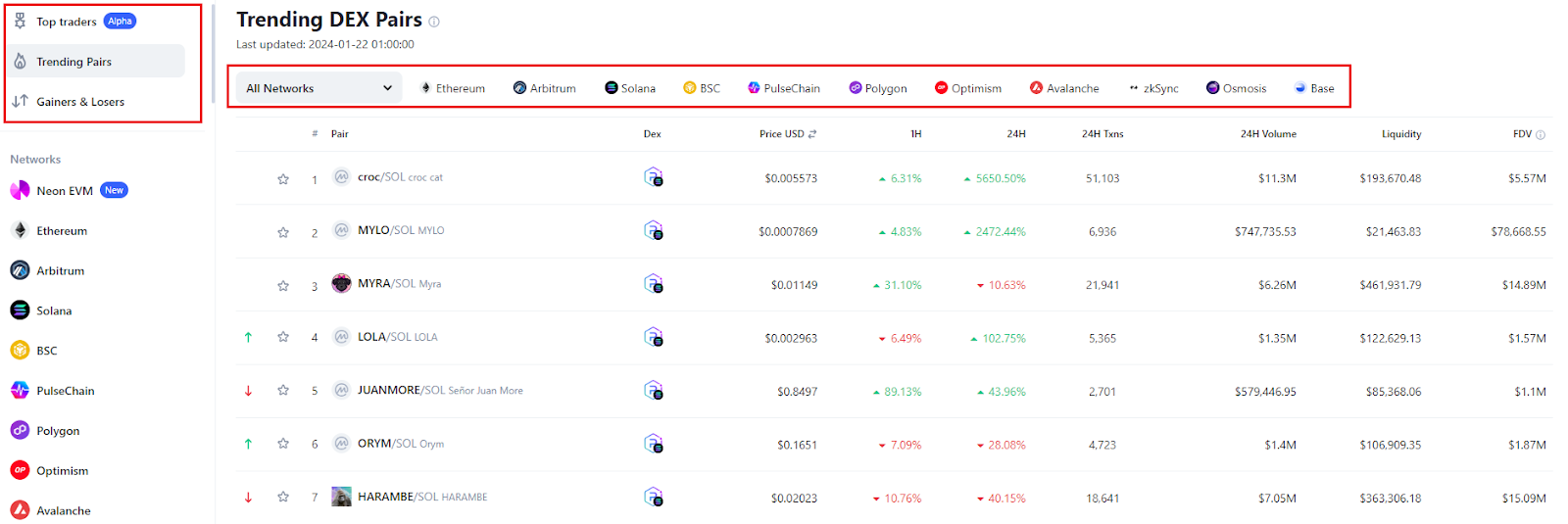1568x524 pixels.
Task: Click HARAMBE token logo image
Action: 341,497
